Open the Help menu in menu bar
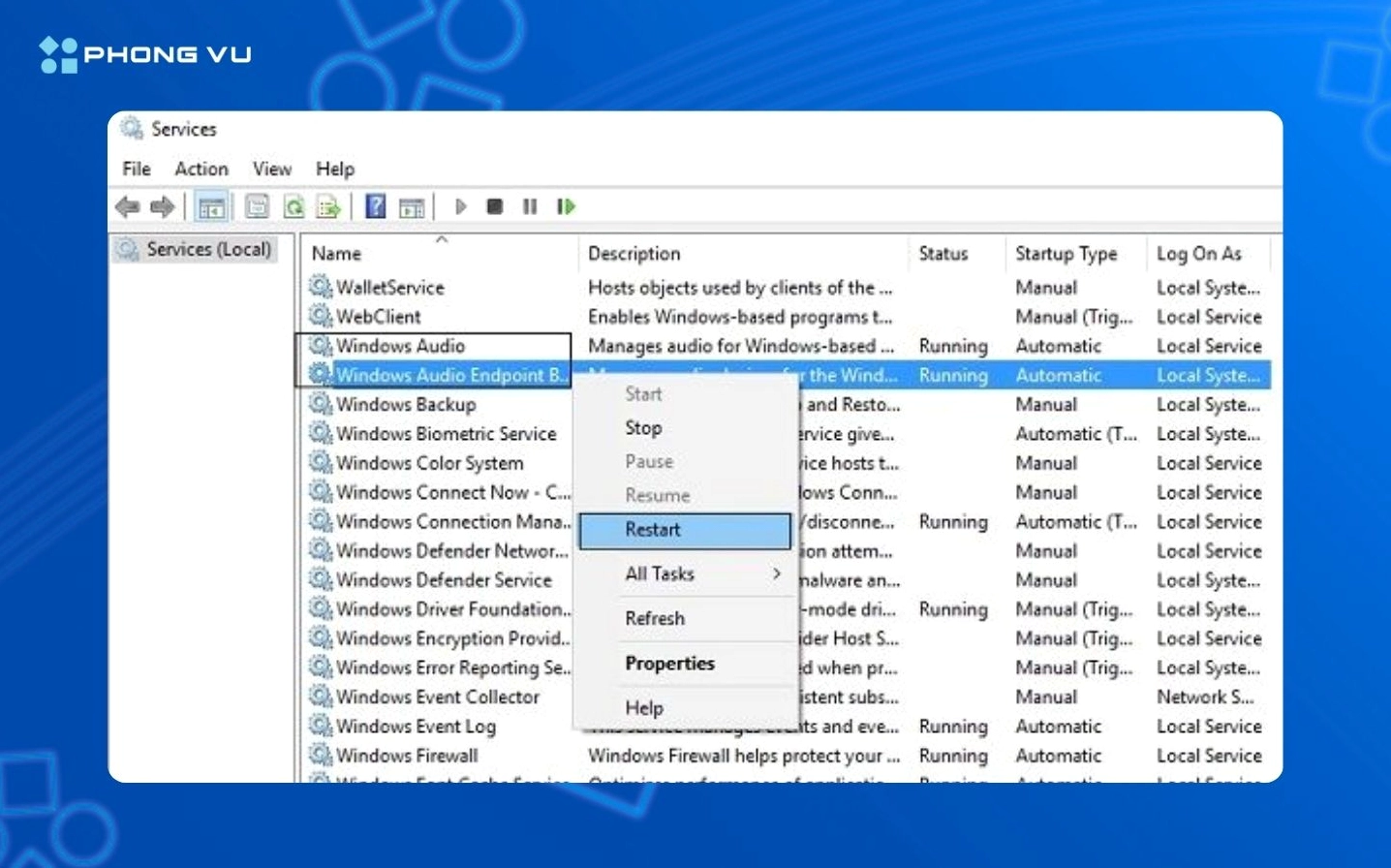The width and height of the screenshot is (1391, 868). tap(335, 169)
